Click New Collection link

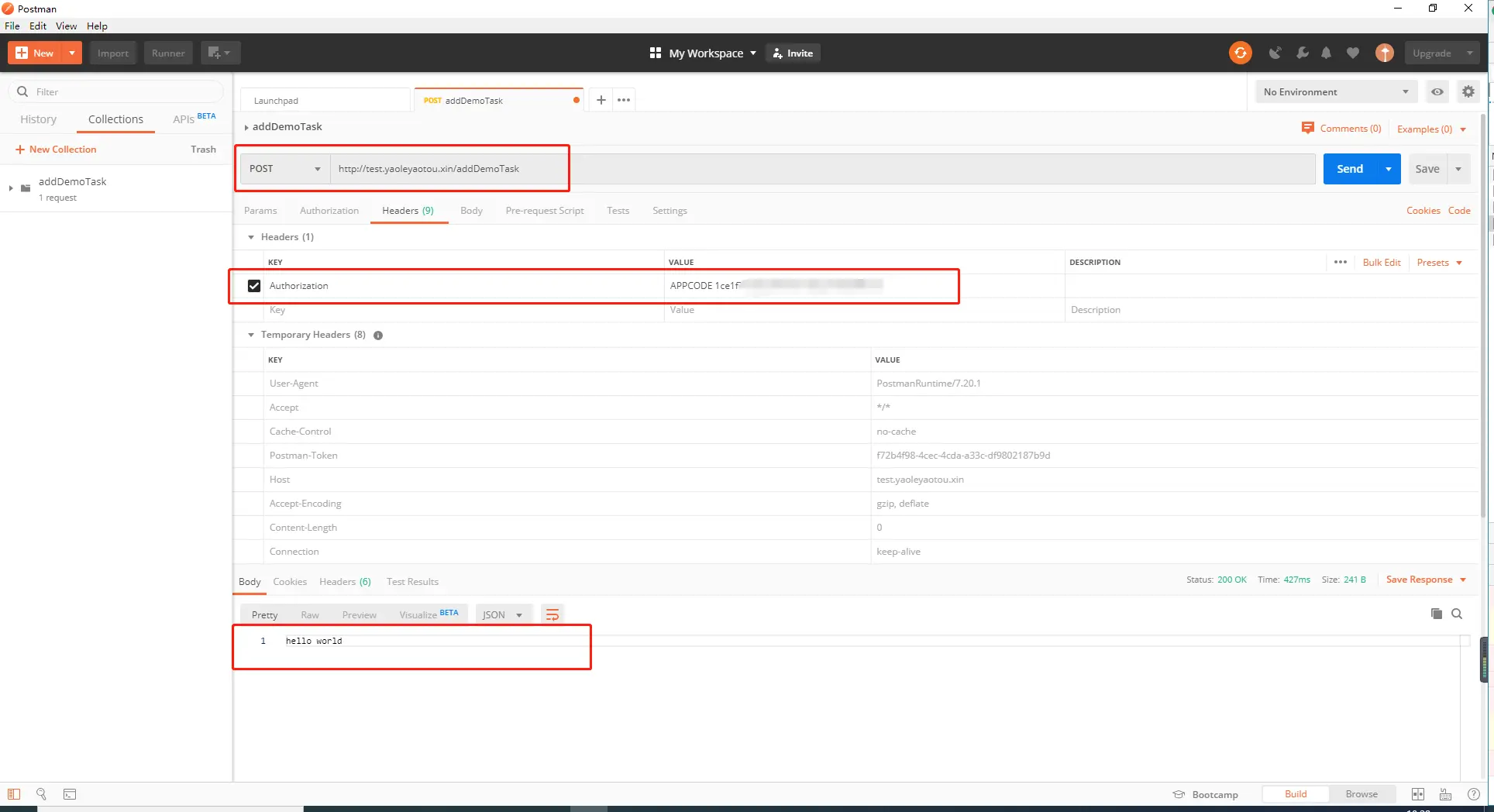tap(56, 150)
